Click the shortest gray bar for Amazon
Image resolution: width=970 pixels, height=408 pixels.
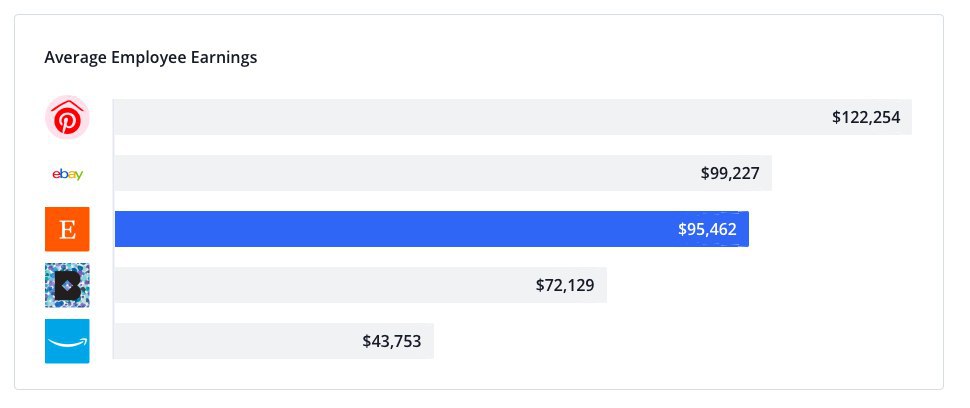pos(274,341)
